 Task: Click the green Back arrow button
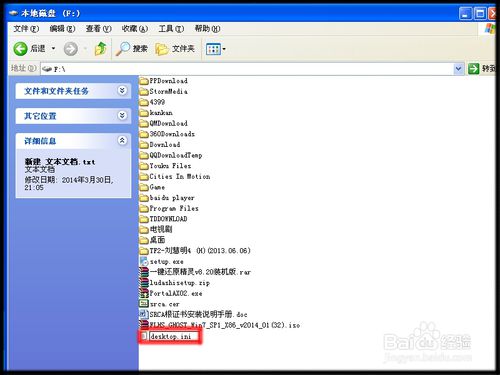[x=21, y=49]
